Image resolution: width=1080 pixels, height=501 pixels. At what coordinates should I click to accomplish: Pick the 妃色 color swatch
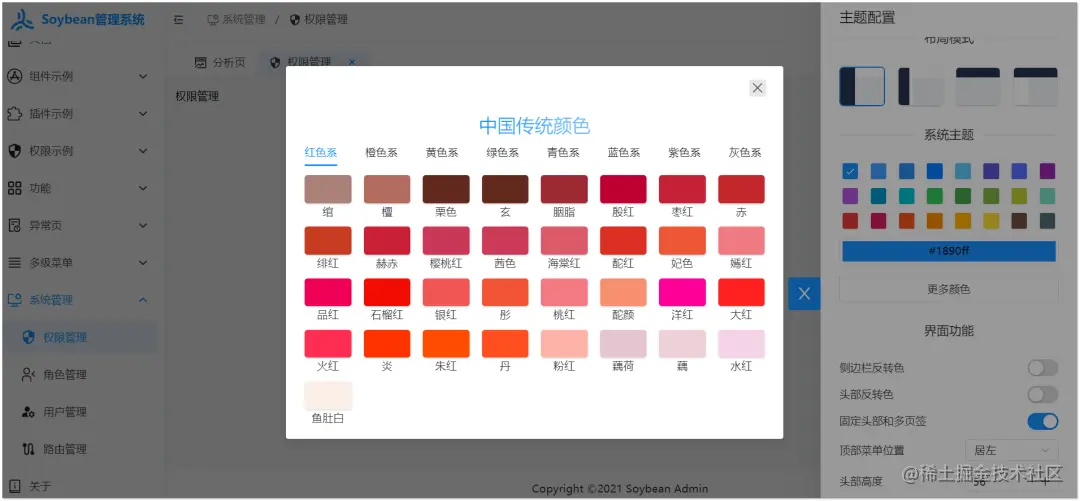[x=682, y=241]
